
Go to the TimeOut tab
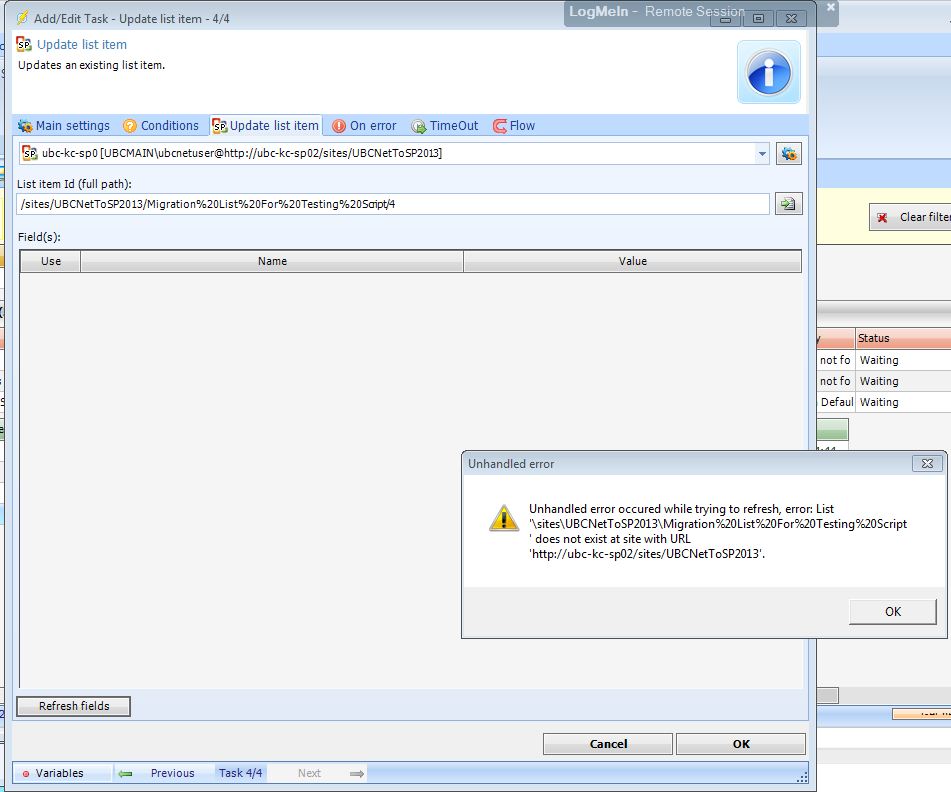tap(445, 126)
